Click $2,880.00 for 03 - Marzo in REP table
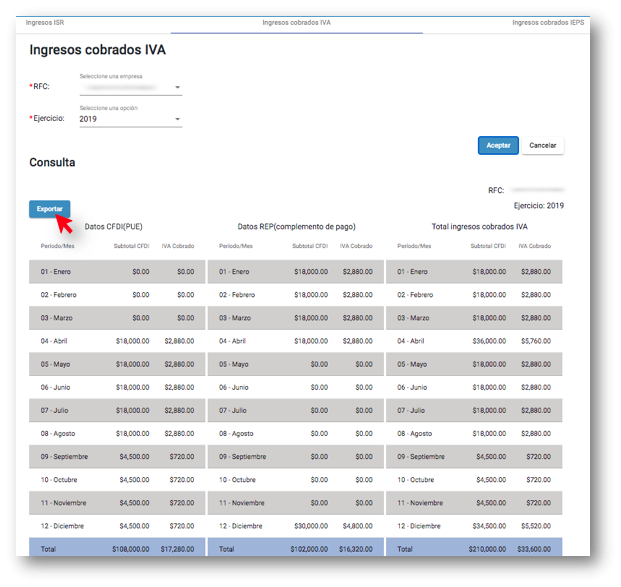 [358, 318]
